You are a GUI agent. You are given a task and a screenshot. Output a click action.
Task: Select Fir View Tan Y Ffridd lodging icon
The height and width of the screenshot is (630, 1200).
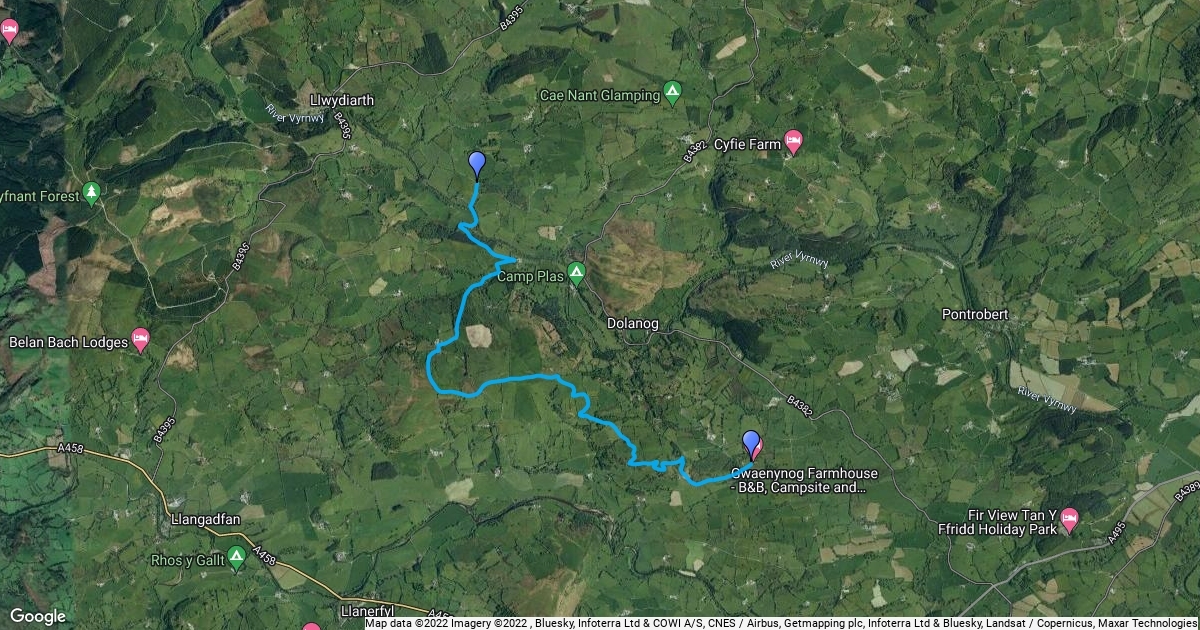pos(1069,518)
